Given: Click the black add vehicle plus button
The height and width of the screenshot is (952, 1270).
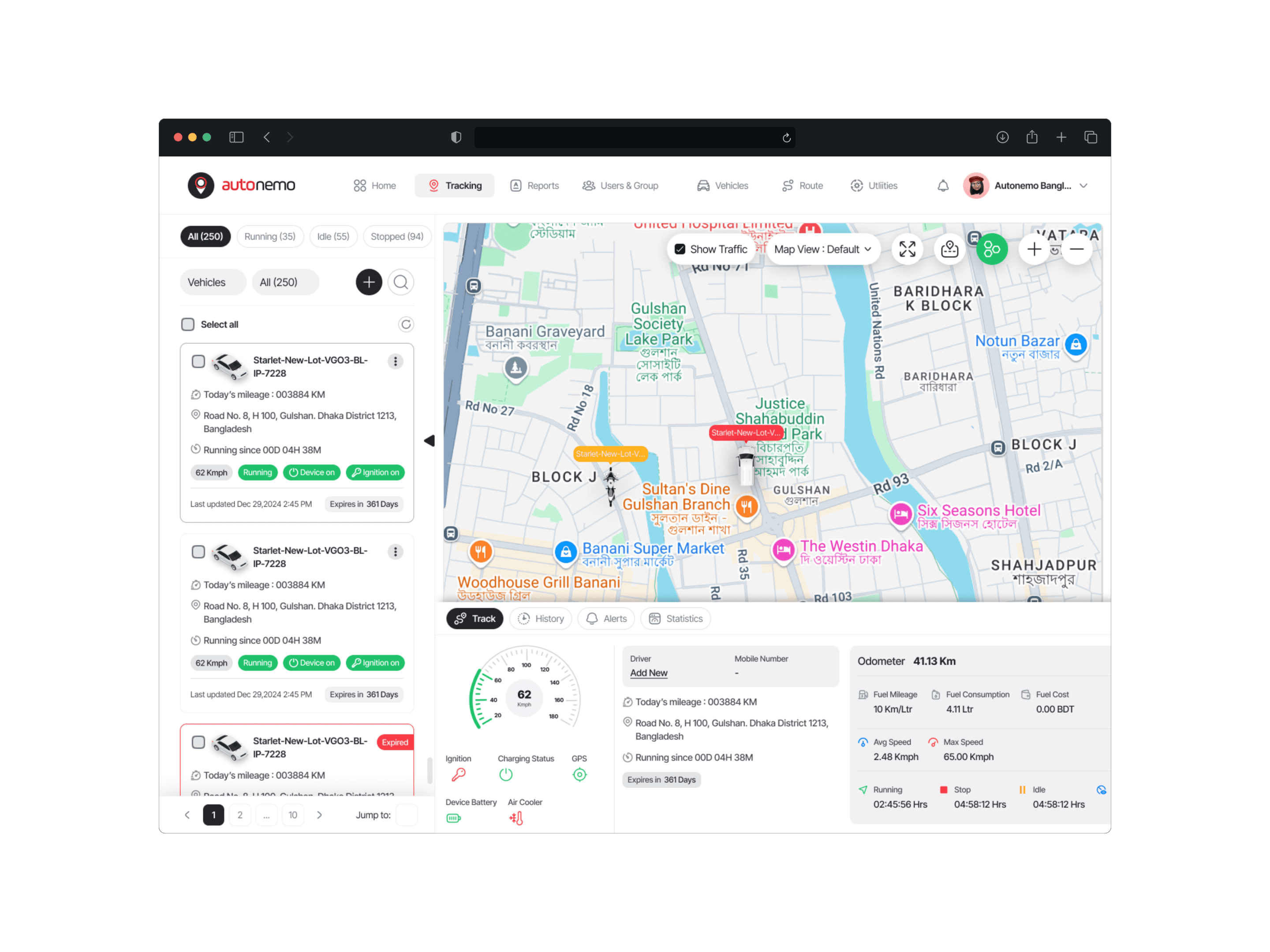Looking at the screenshot, I should pyautogui.click(x=369, y=282).
